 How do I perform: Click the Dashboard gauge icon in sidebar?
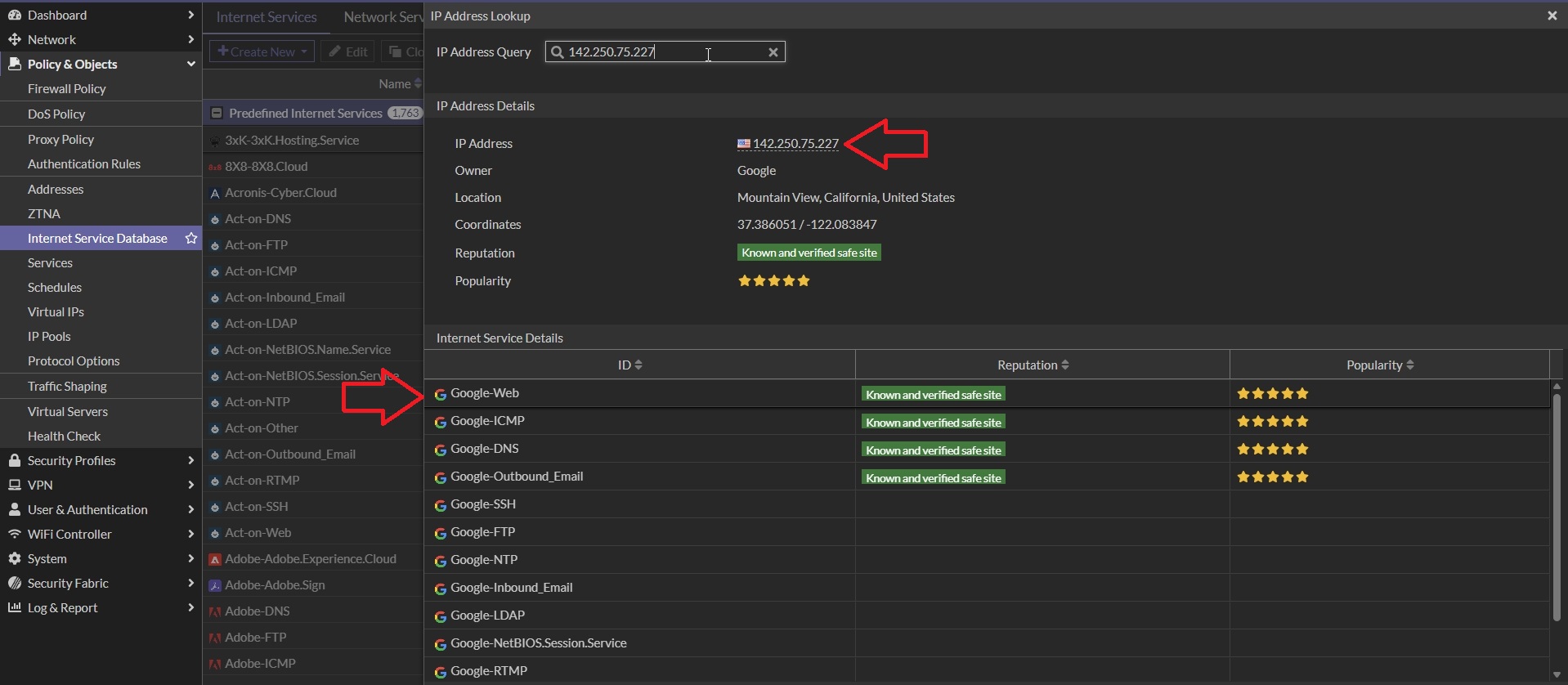(x=15, y=15)
